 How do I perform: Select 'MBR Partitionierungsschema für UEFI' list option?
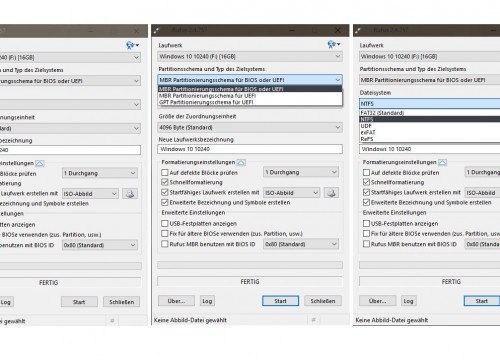[250, 96]
